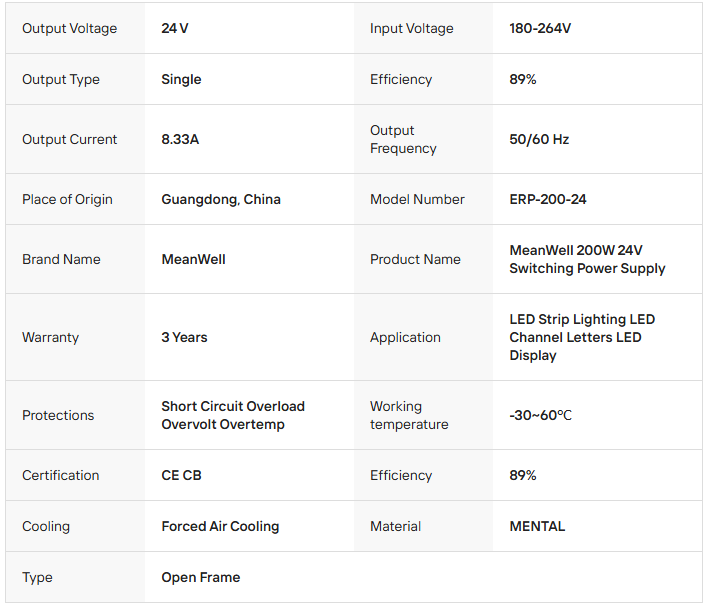This screenshot has height=607, width=707.
Task: Select the Place of Origin label
Action: click(67, 199)
